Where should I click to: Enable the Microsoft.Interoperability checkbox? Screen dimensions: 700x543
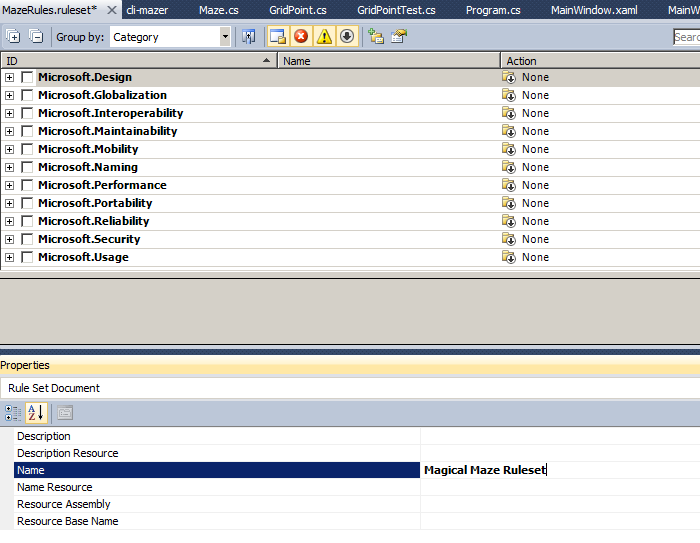(27, 113)
